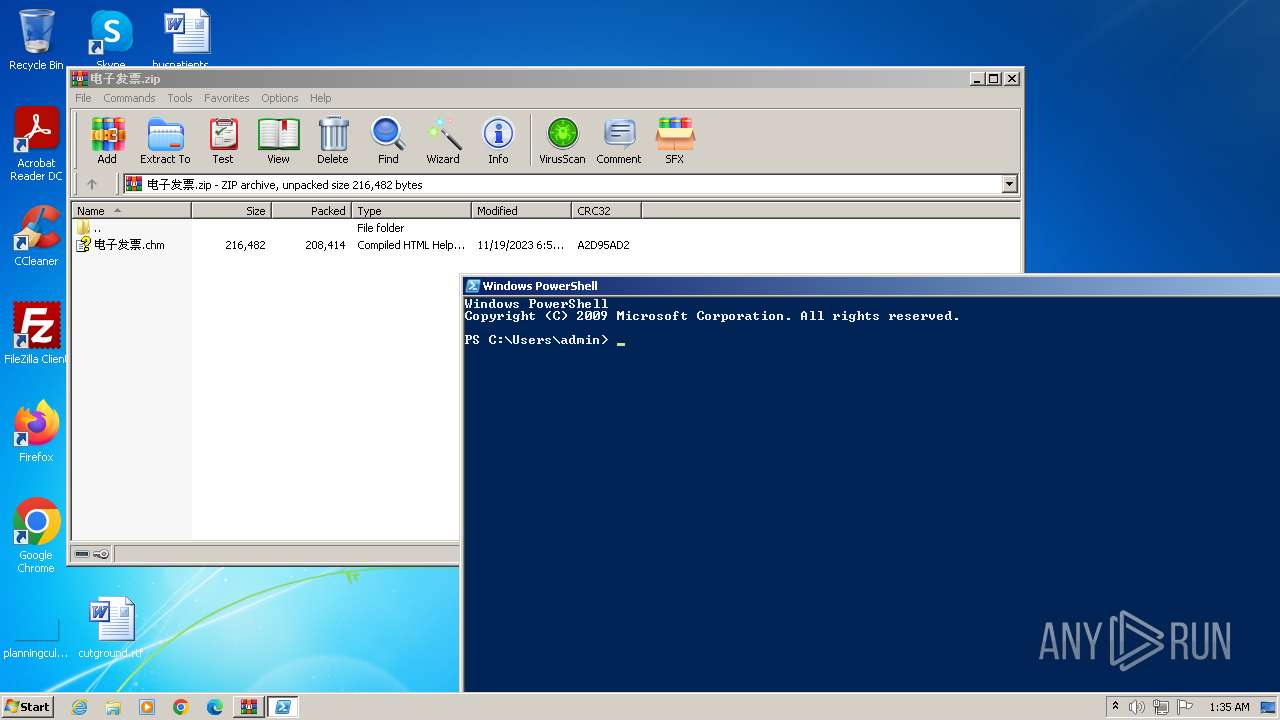Open the File menu in WinRAR
Viewport: 1280px width, 720px height.
(x=83, y=98)
